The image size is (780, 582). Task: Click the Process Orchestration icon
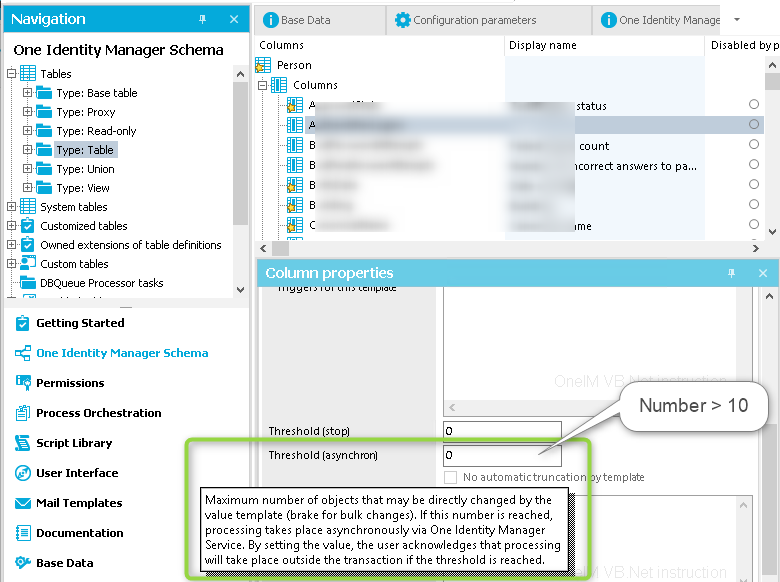click(22, 413)
